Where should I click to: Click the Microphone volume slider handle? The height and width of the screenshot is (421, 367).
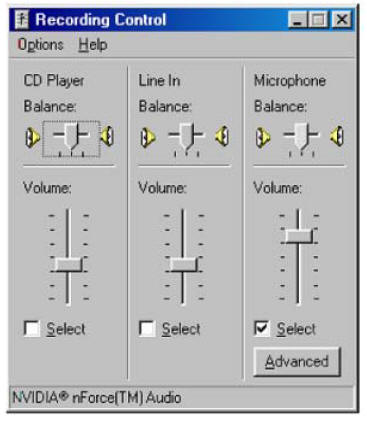coord(299,236)
